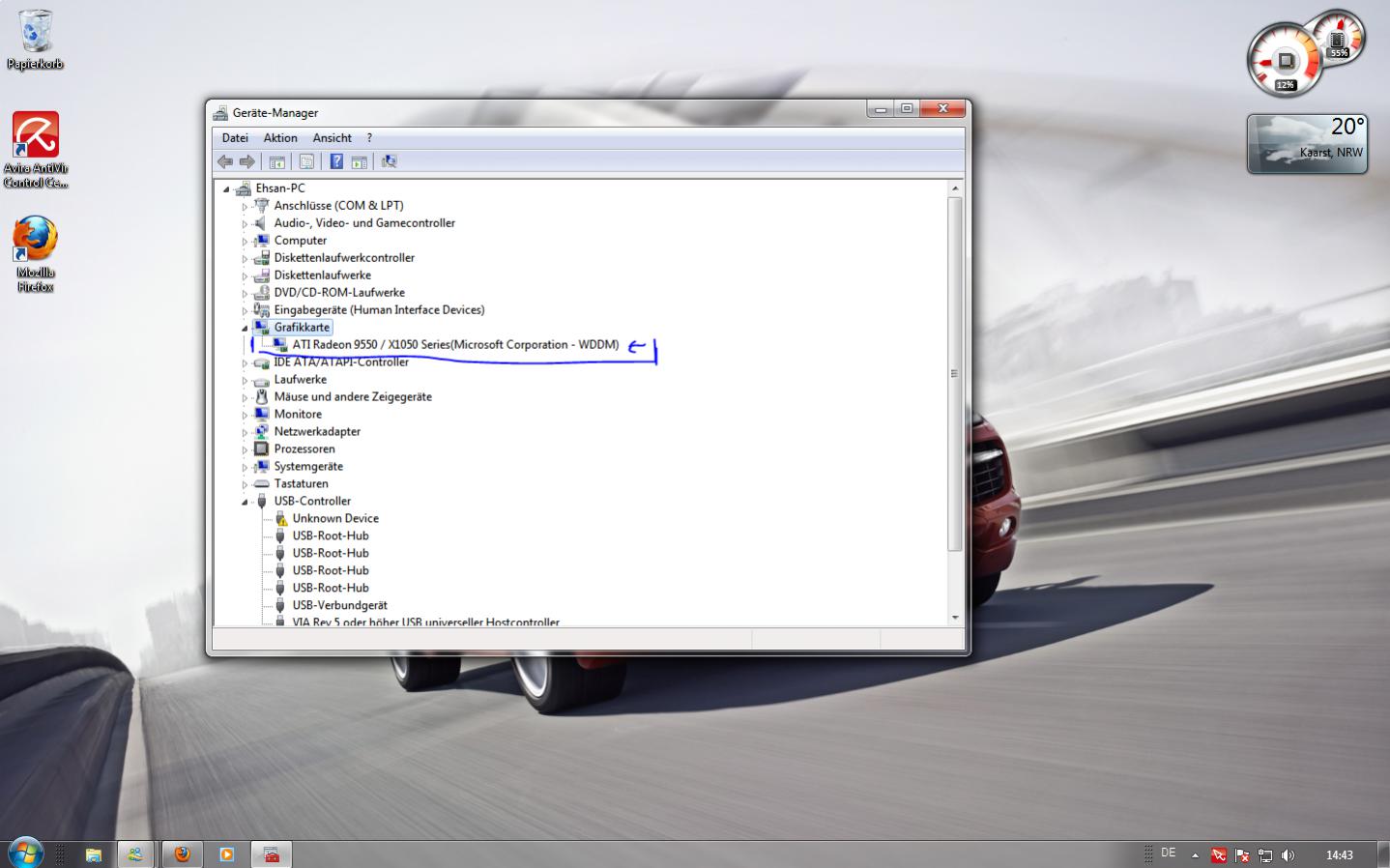Image resolution: width=1390 pixels, height=868 pixels.
Task: Click the tree scrollbar down arrow
Action: tap(955, 617)
